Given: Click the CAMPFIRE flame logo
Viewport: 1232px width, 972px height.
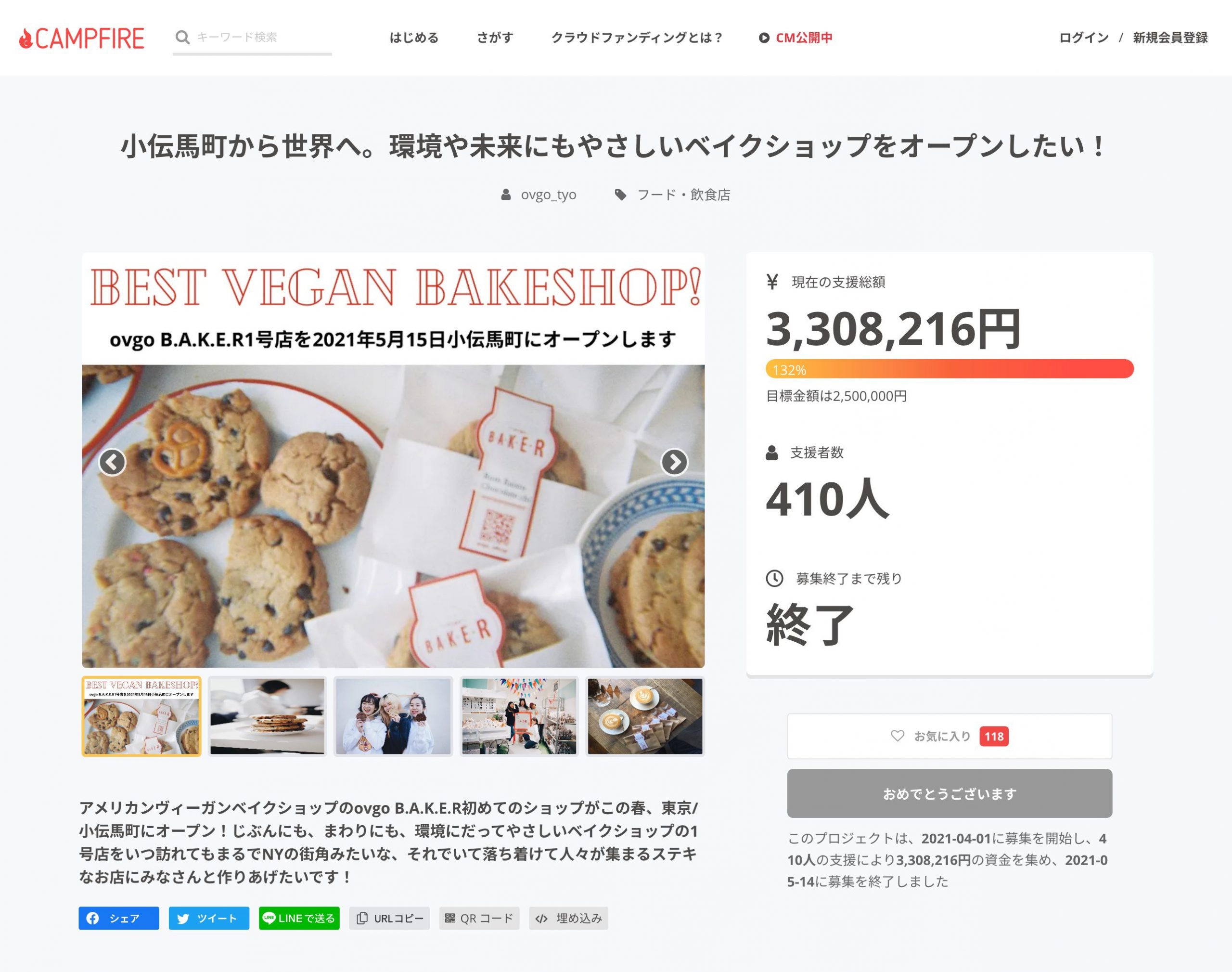Looking at the screenshot, I should [x=81, y=38].
